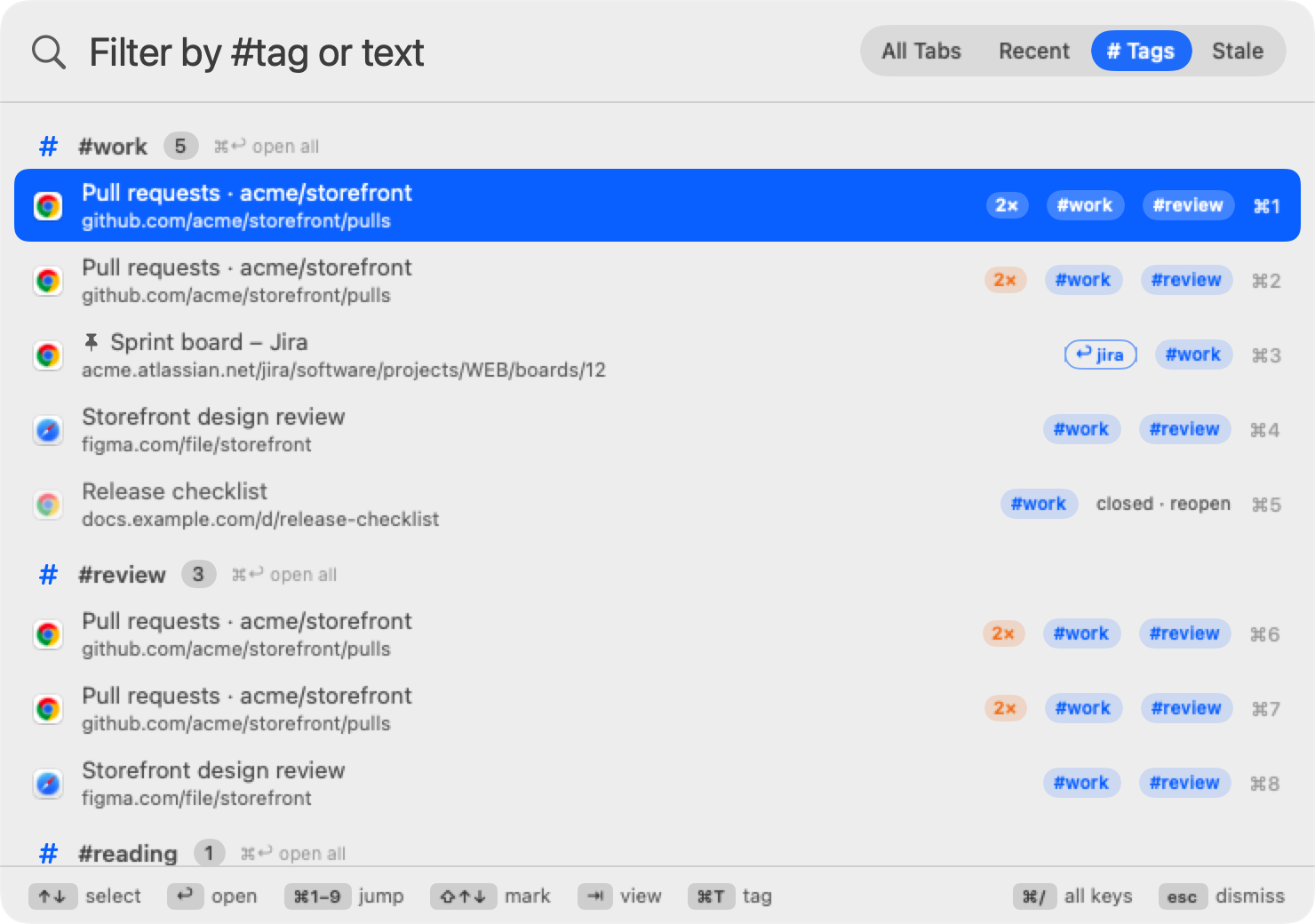Select the ⌘6 Pull requests row title
The height and width of the screenshot is (924, 1315).
[247, 621]
